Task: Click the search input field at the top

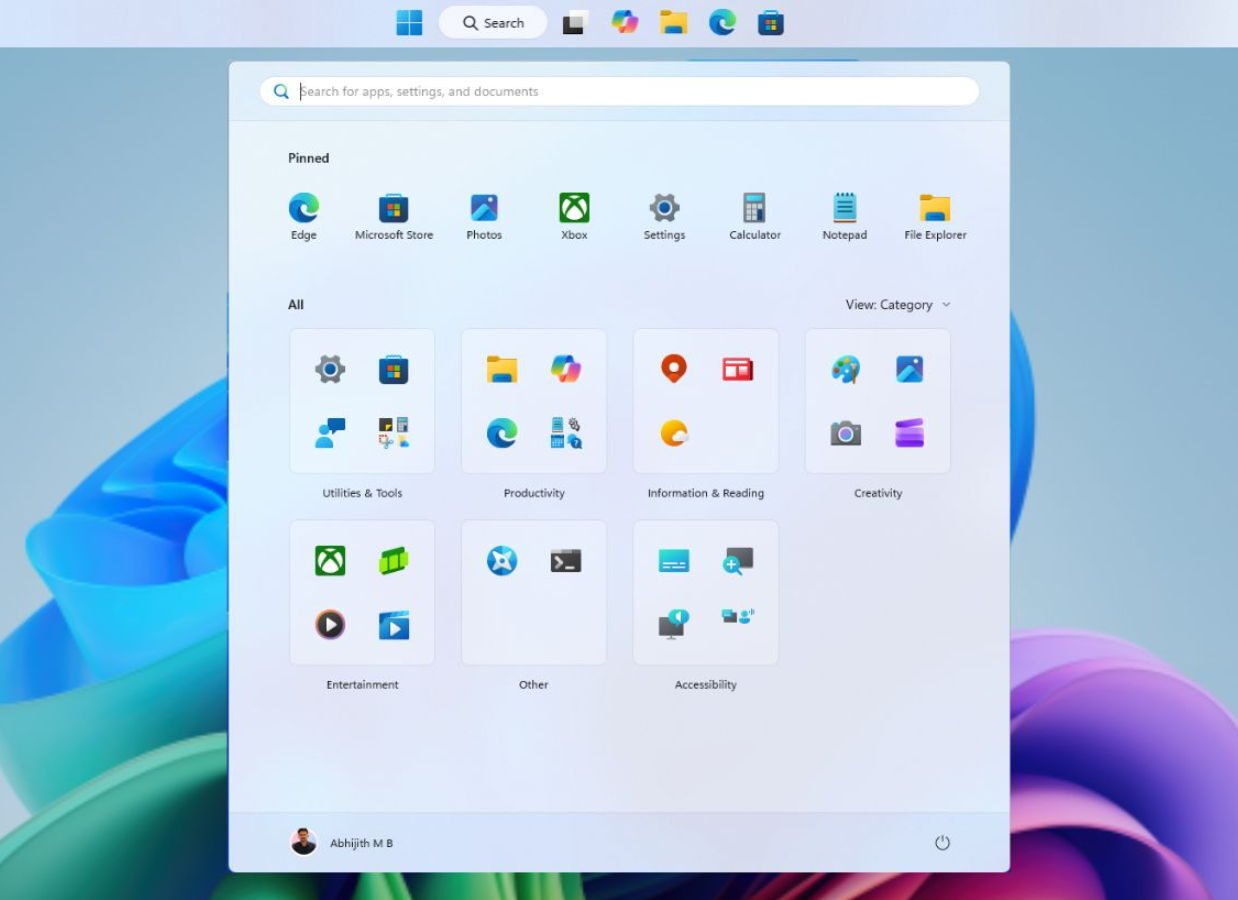Action: click(x=620, y=91)
